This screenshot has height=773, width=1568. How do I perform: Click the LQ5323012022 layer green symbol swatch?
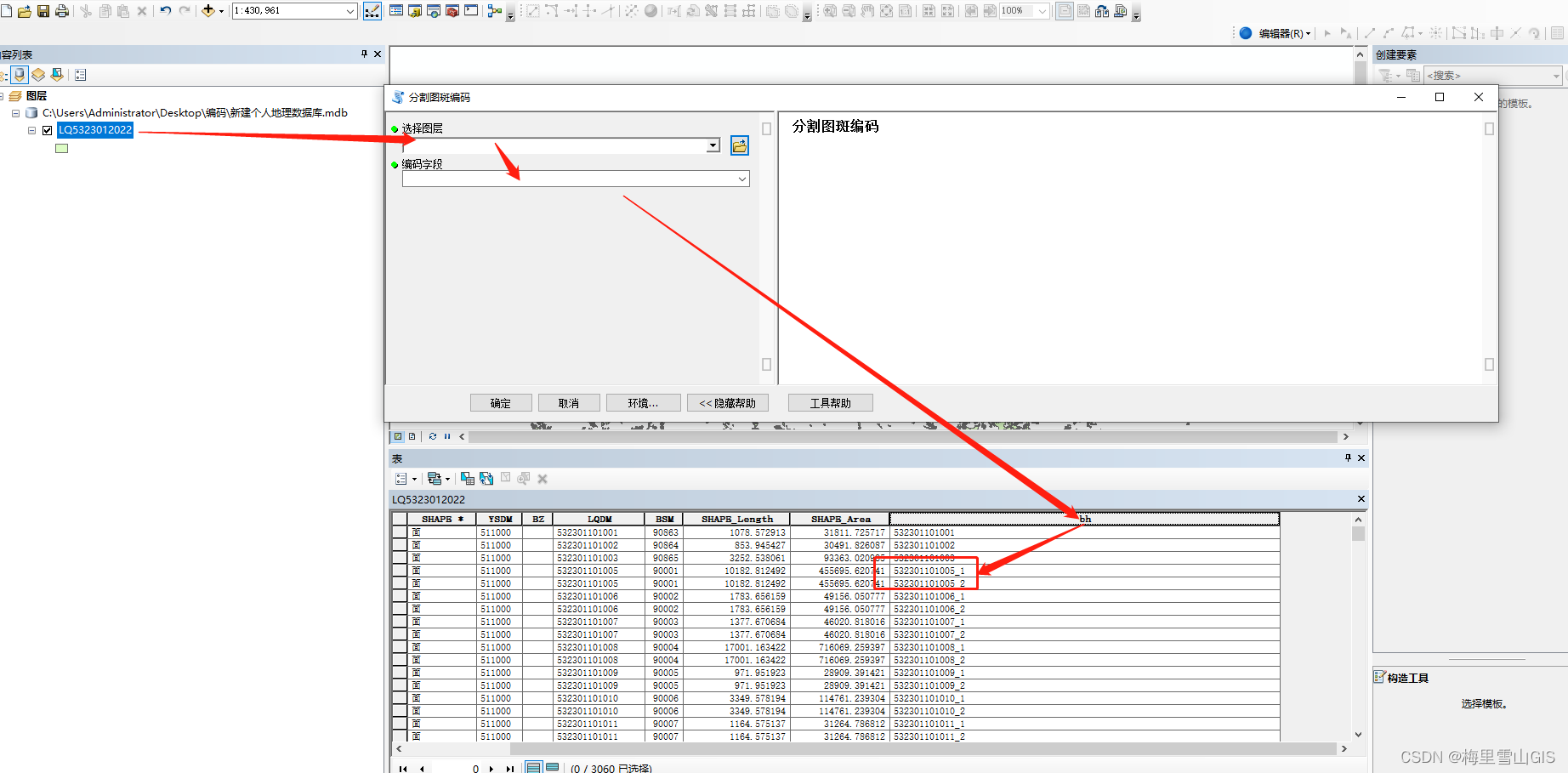61,149
